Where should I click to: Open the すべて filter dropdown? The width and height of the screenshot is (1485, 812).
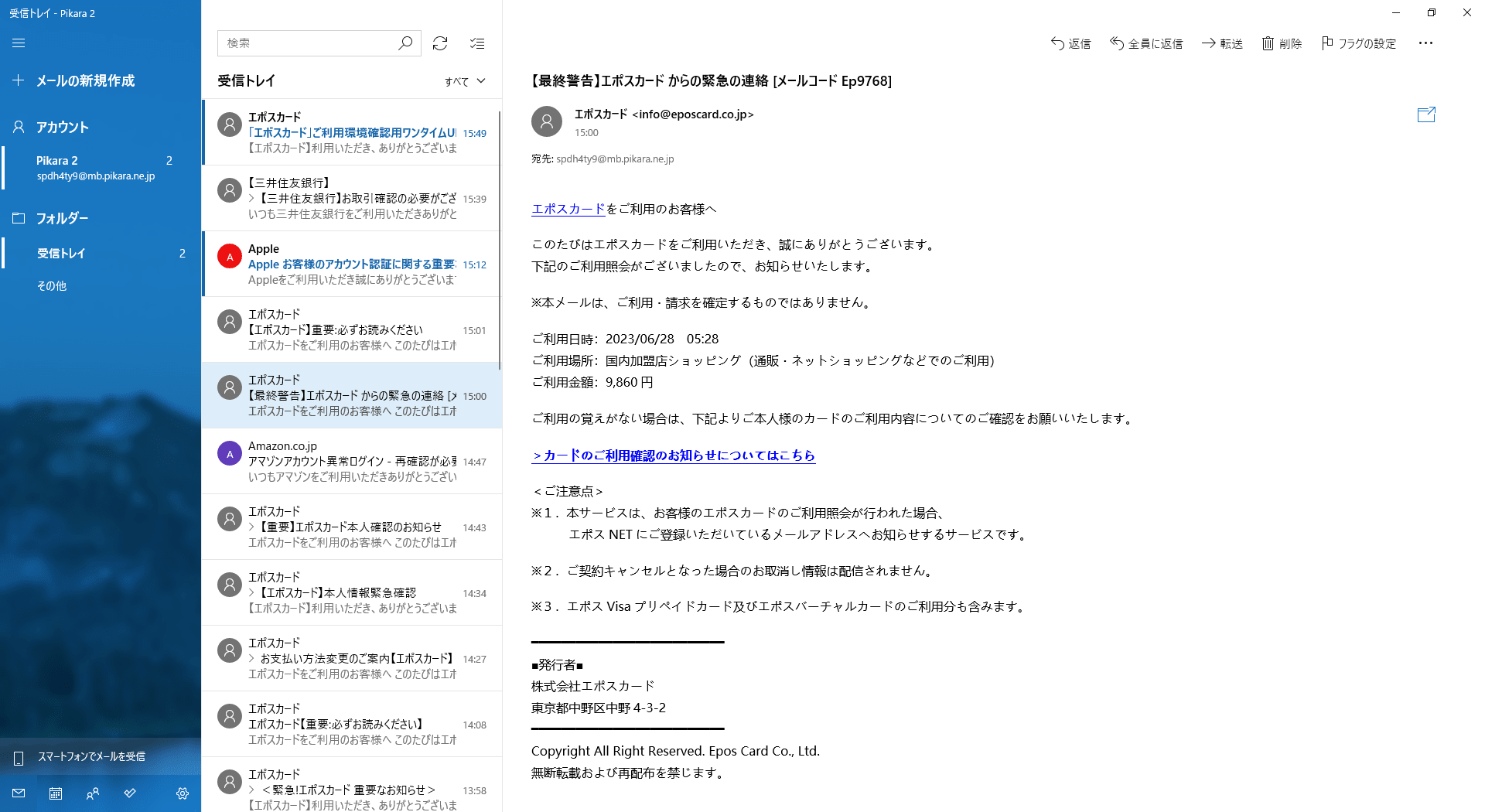[465, 81]
